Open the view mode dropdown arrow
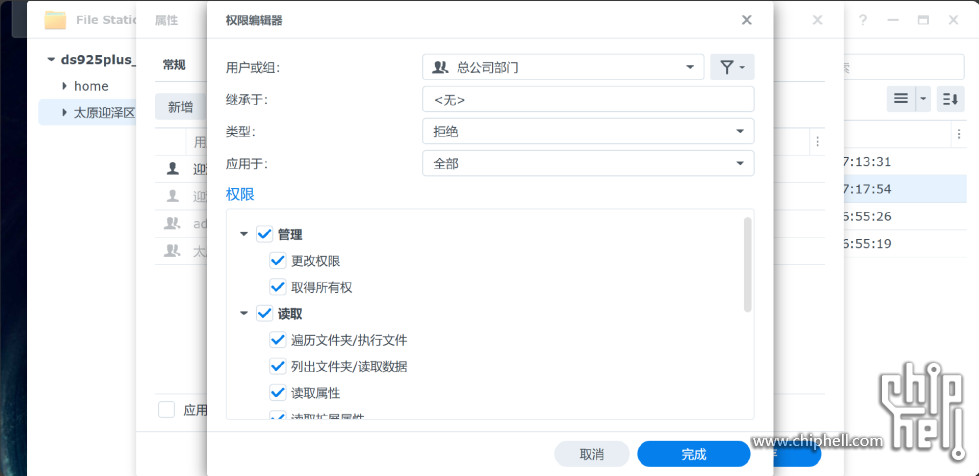This screenshot has width=979, height=476. pyautogui.click(x=923, y=99)
